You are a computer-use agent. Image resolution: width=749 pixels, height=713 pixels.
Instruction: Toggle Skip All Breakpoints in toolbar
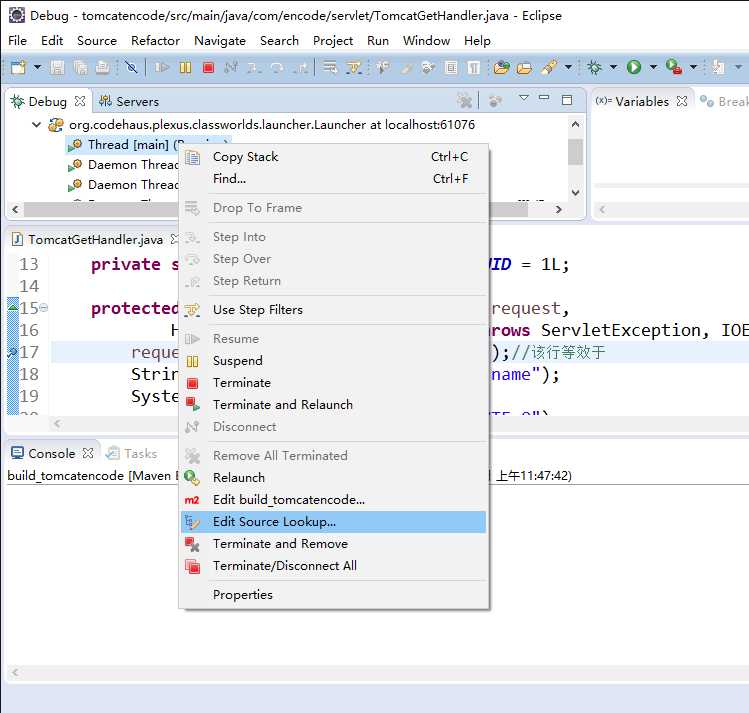[131, 67]
